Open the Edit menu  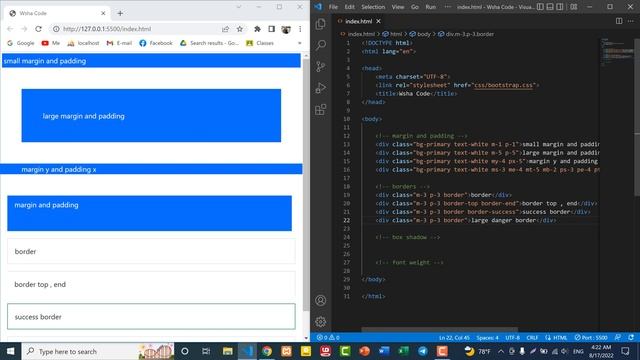[x=349, y=7]
